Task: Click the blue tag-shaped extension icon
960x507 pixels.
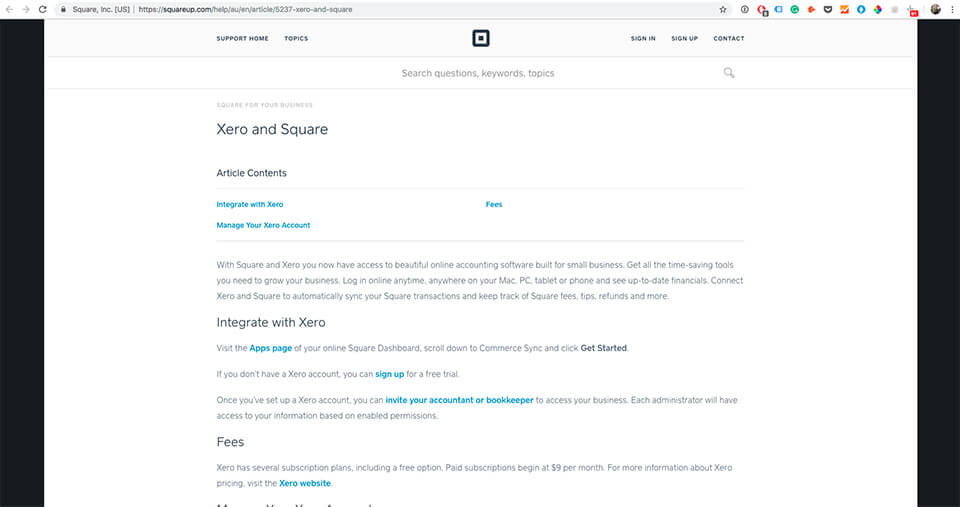Action: tap(778, 9)
